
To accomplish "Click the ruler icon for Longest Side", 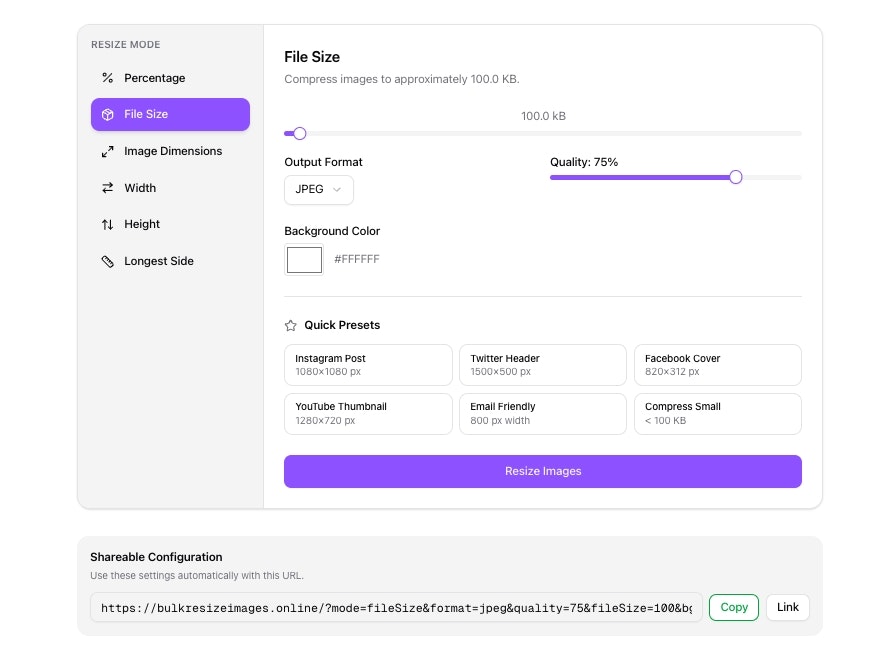I will tap(107, 261).
